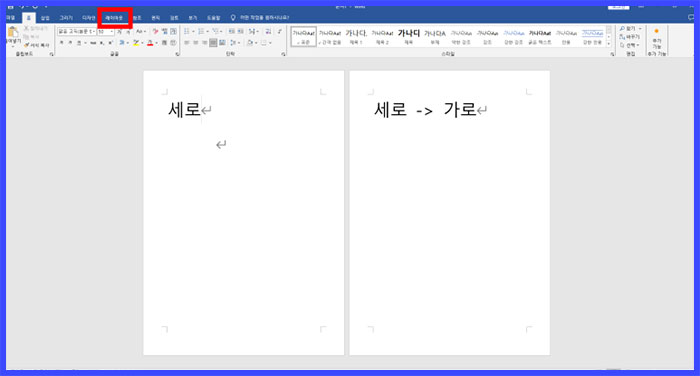
Task: Click the paragraph Shading paint bucket
Action: (x=250, y=43)
